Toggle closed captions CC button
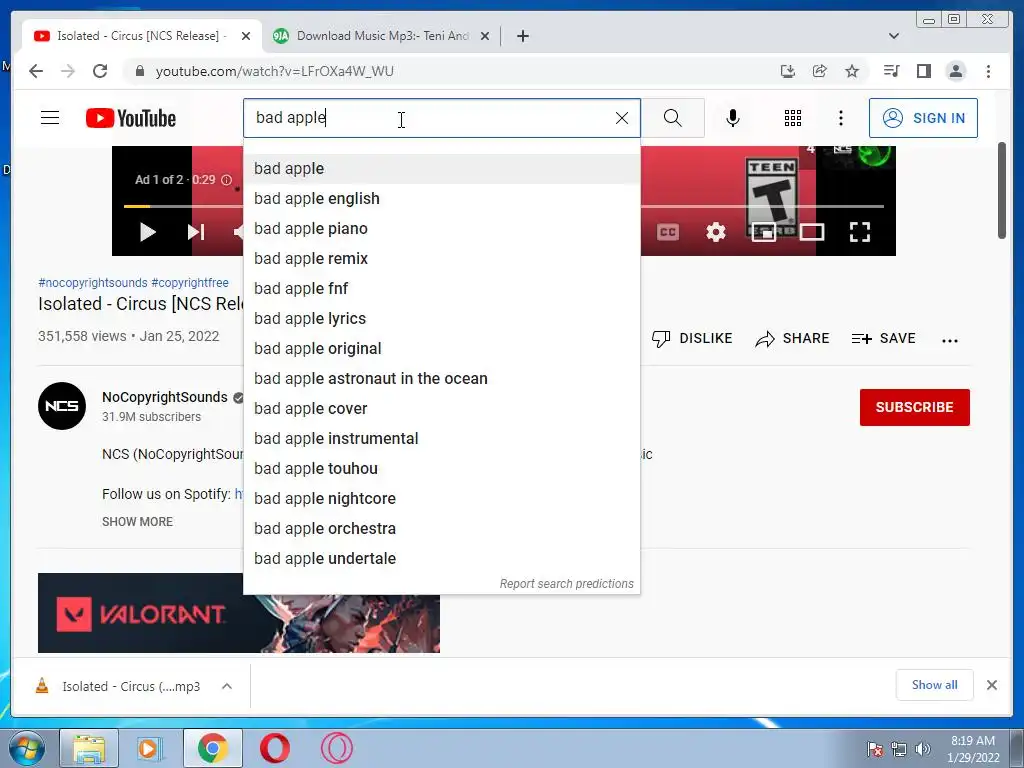 [x=667, y=232]
